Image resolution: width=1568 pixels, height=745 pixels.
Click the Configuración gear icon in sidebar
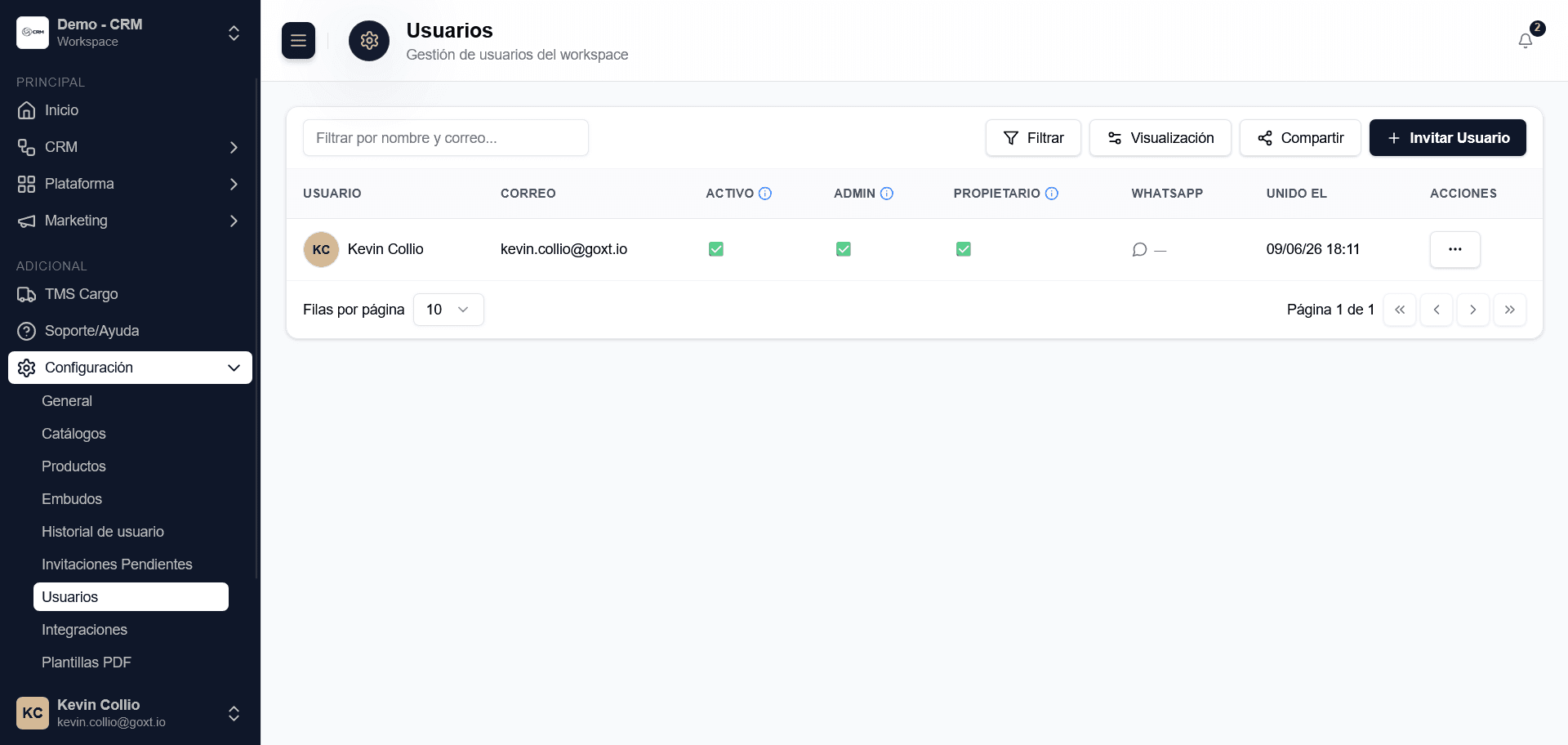(x=27, y=368)
